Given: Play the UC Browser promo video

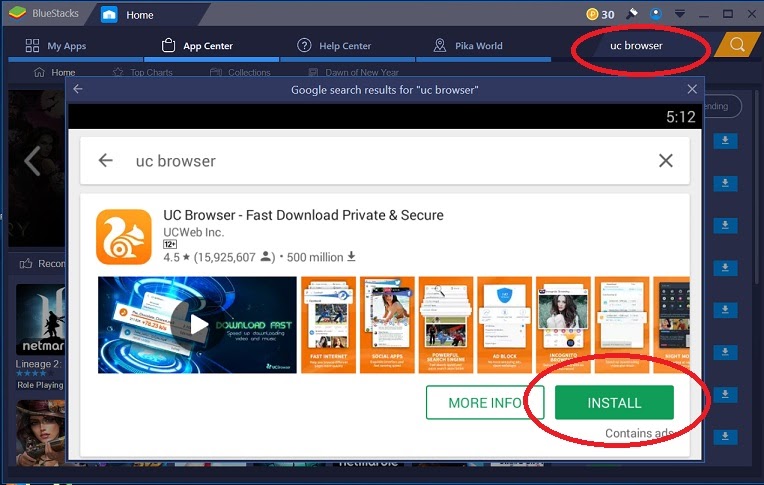Looking at the screenshot, I should click(x=197, y=325).
